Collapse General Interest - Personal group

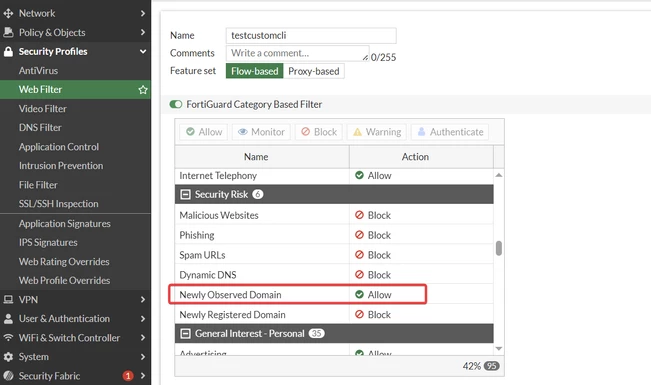pyautogui.click(x=186, y=334)
